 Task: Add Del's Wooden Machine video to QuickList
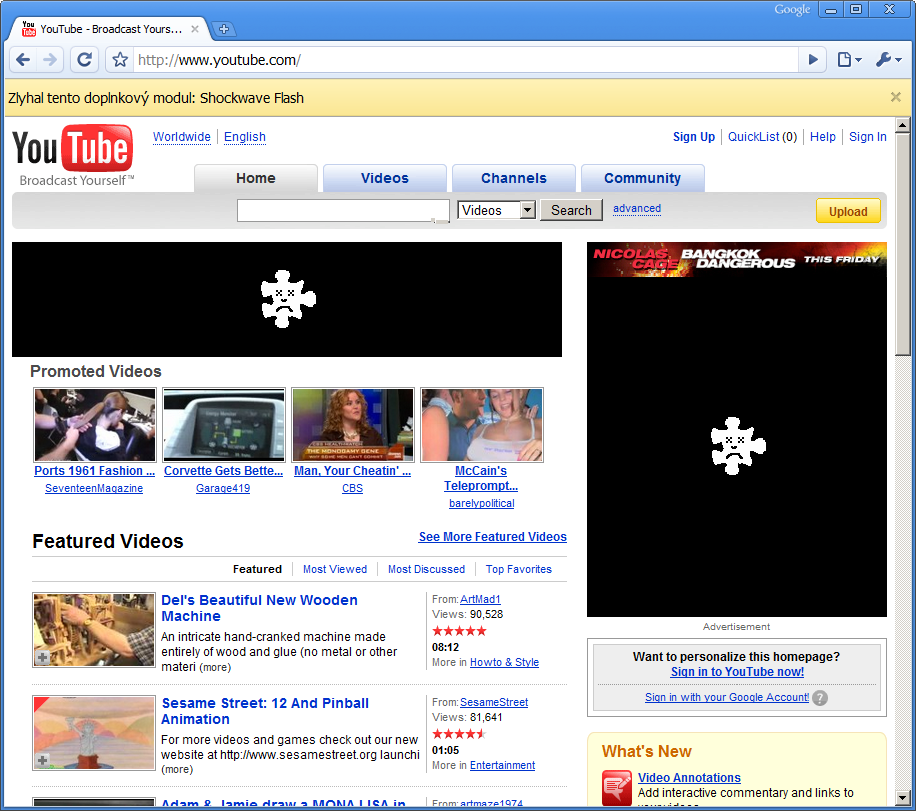coord(43,657)
